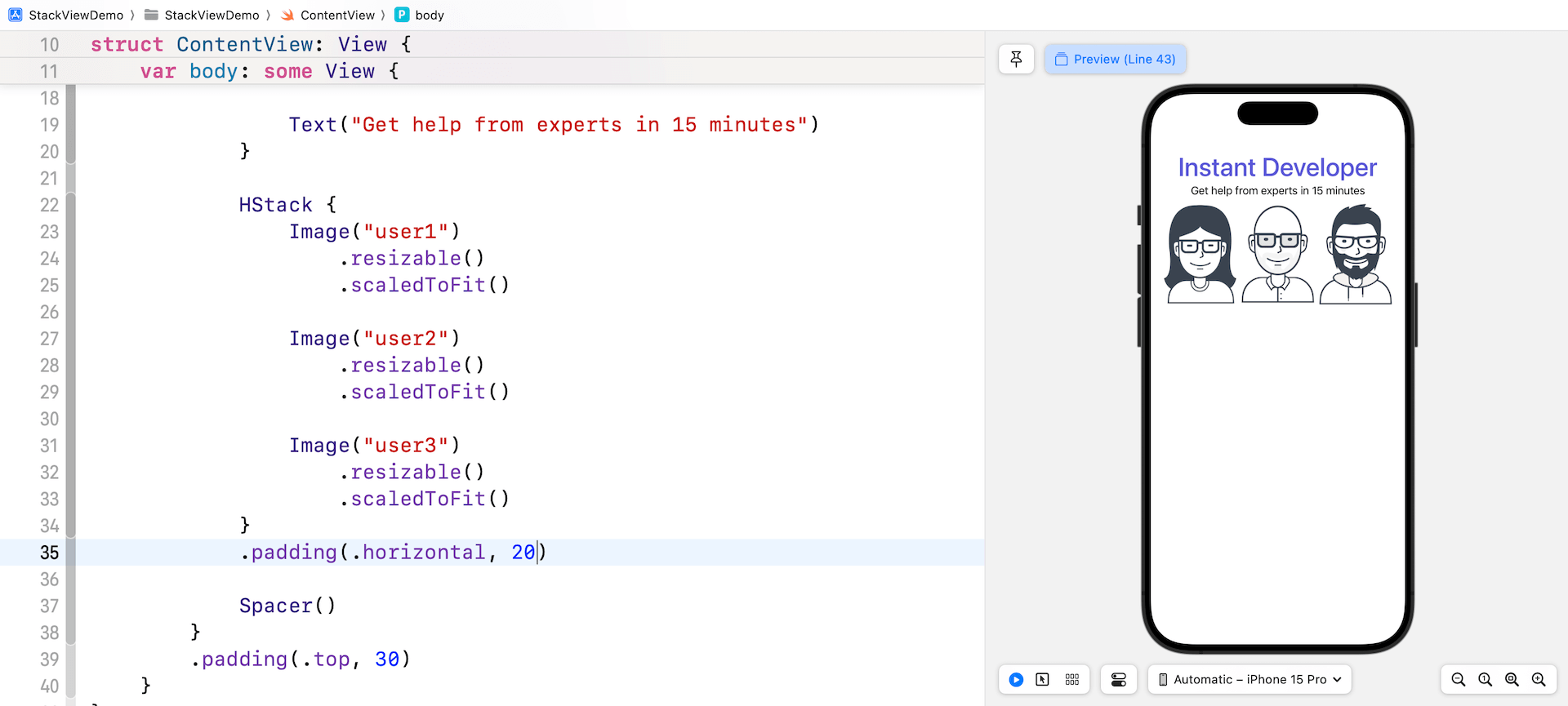
Task: Open the Automatic – iPhone 15 Pro device menu
Action: (1249, 679)
